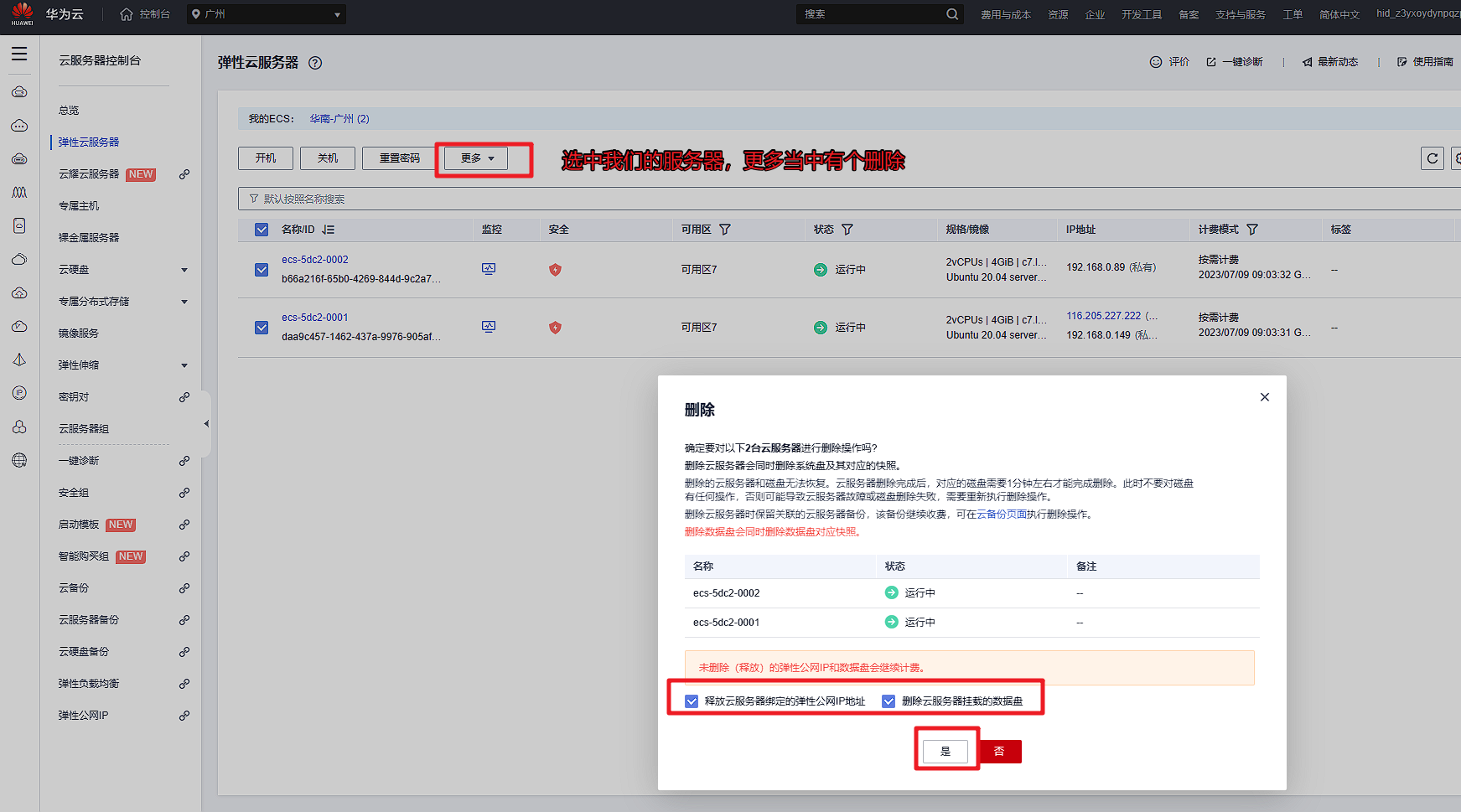Click security shield icon for ecs-5dc2-0002

coord(555,270)
